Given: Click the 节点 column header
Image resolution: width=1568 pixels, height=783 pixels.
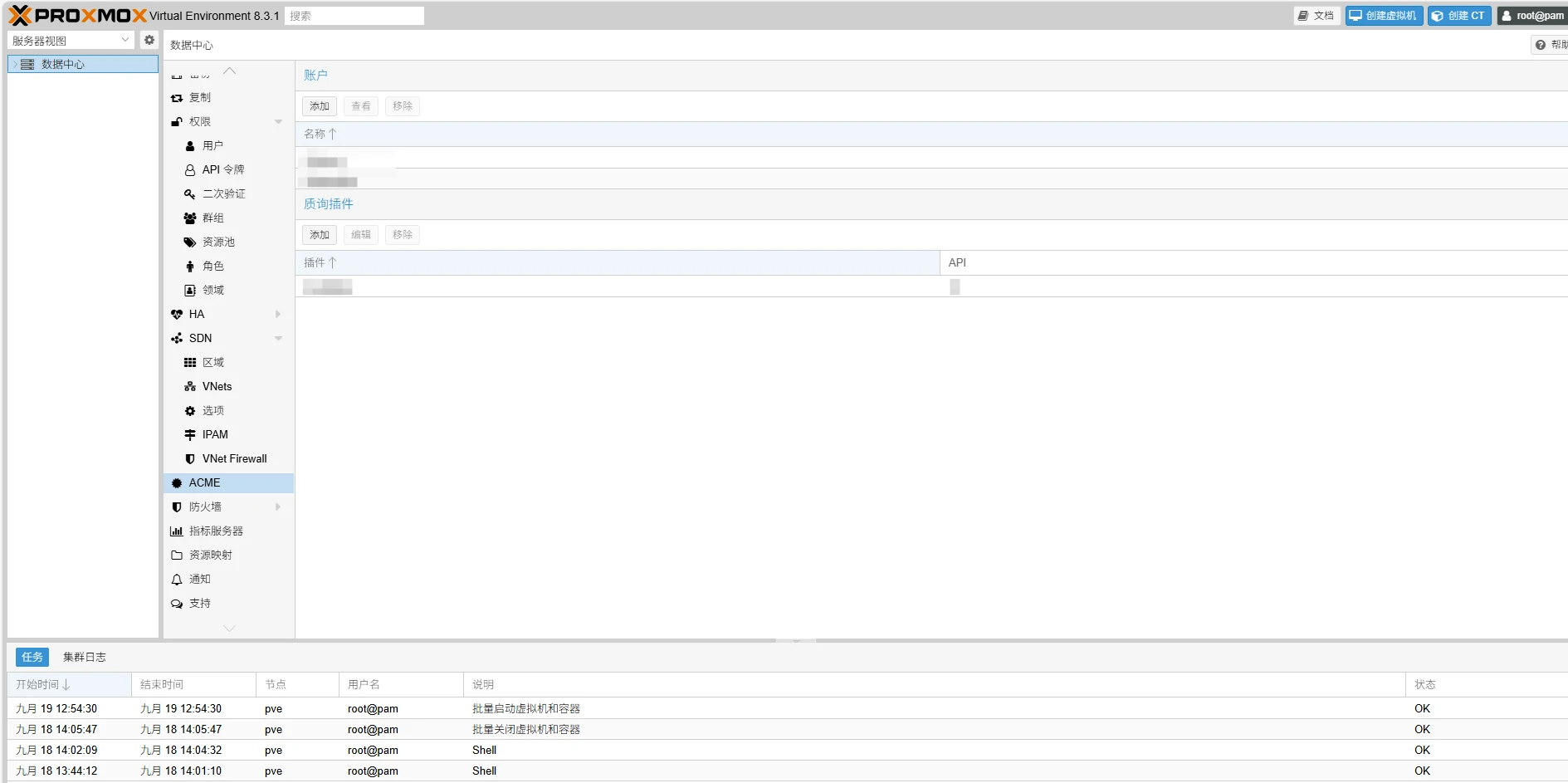Looking at the screenshot, I should pyautogui.click(x=297, y=684).
